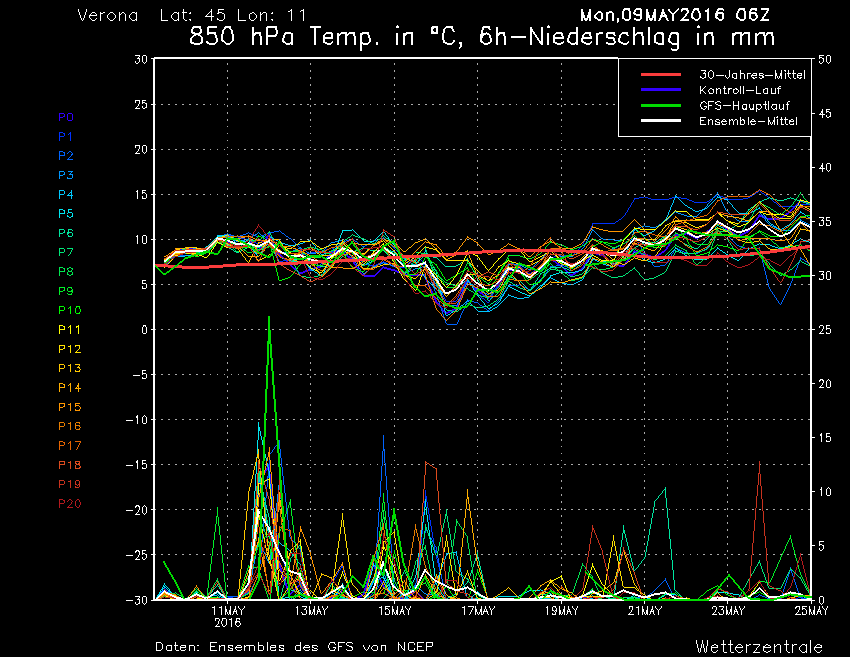
Task: Click the P20 ensemble member label
Action: [x=69, y=504]
